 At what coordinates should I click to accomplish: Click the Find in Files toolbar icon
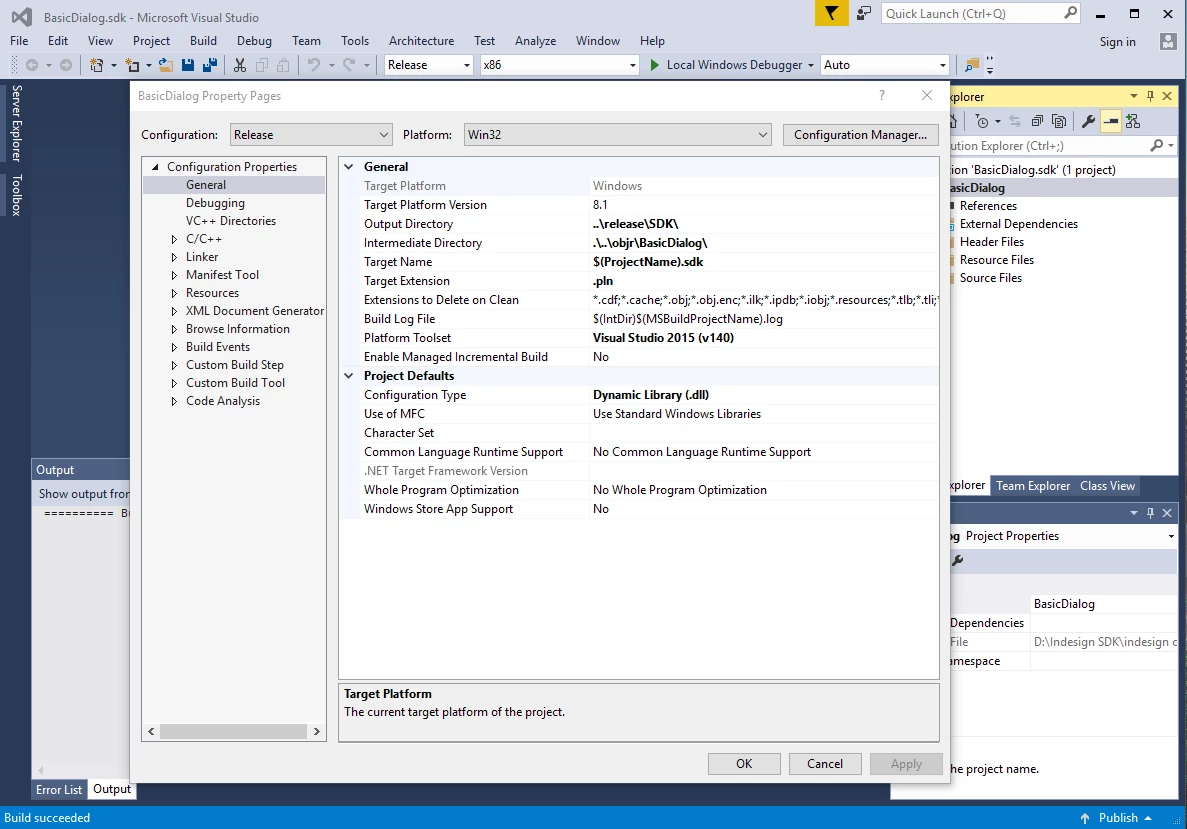972,65
